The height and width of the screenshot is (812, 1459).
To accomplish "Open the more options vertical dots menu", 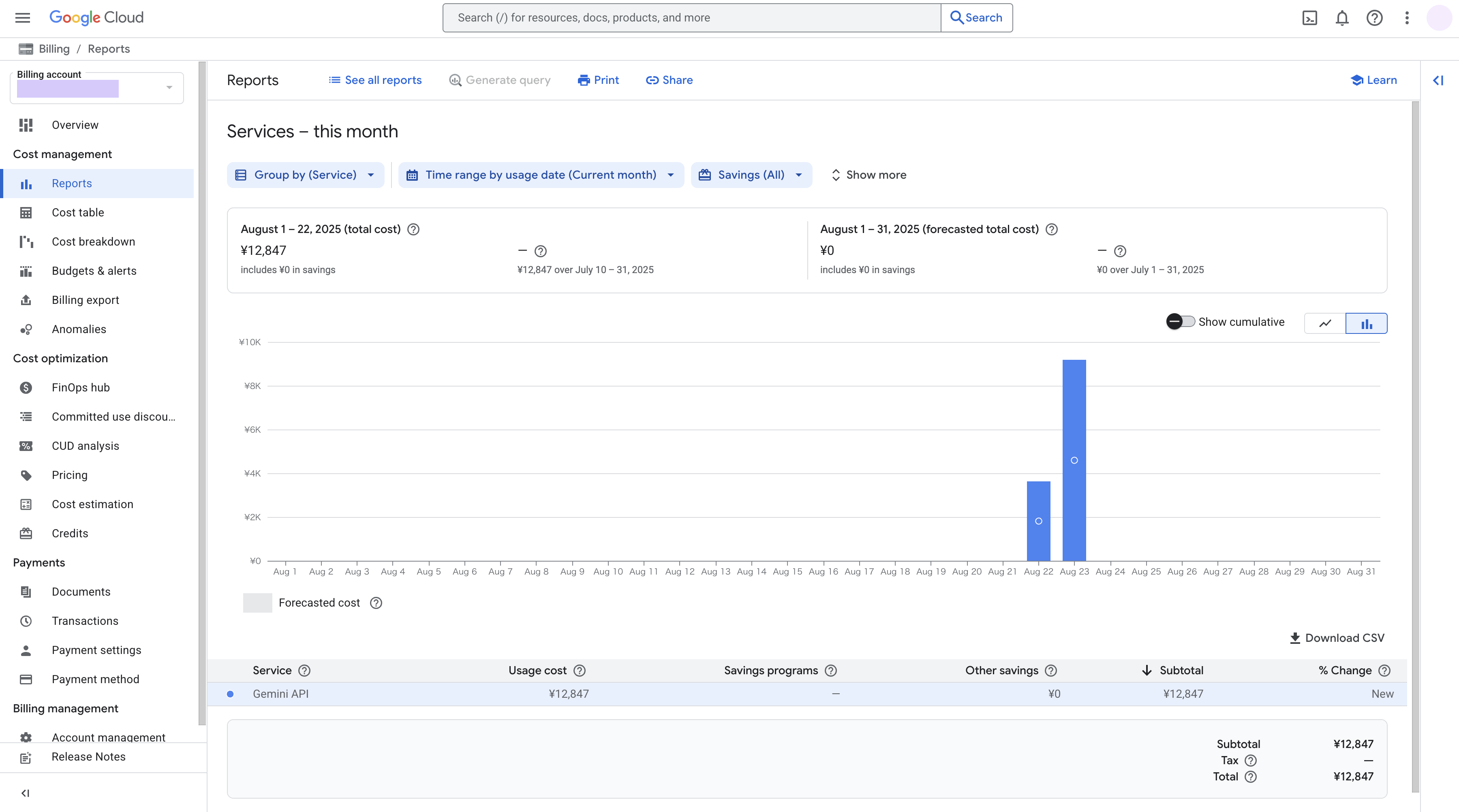I will [1407, 17].
